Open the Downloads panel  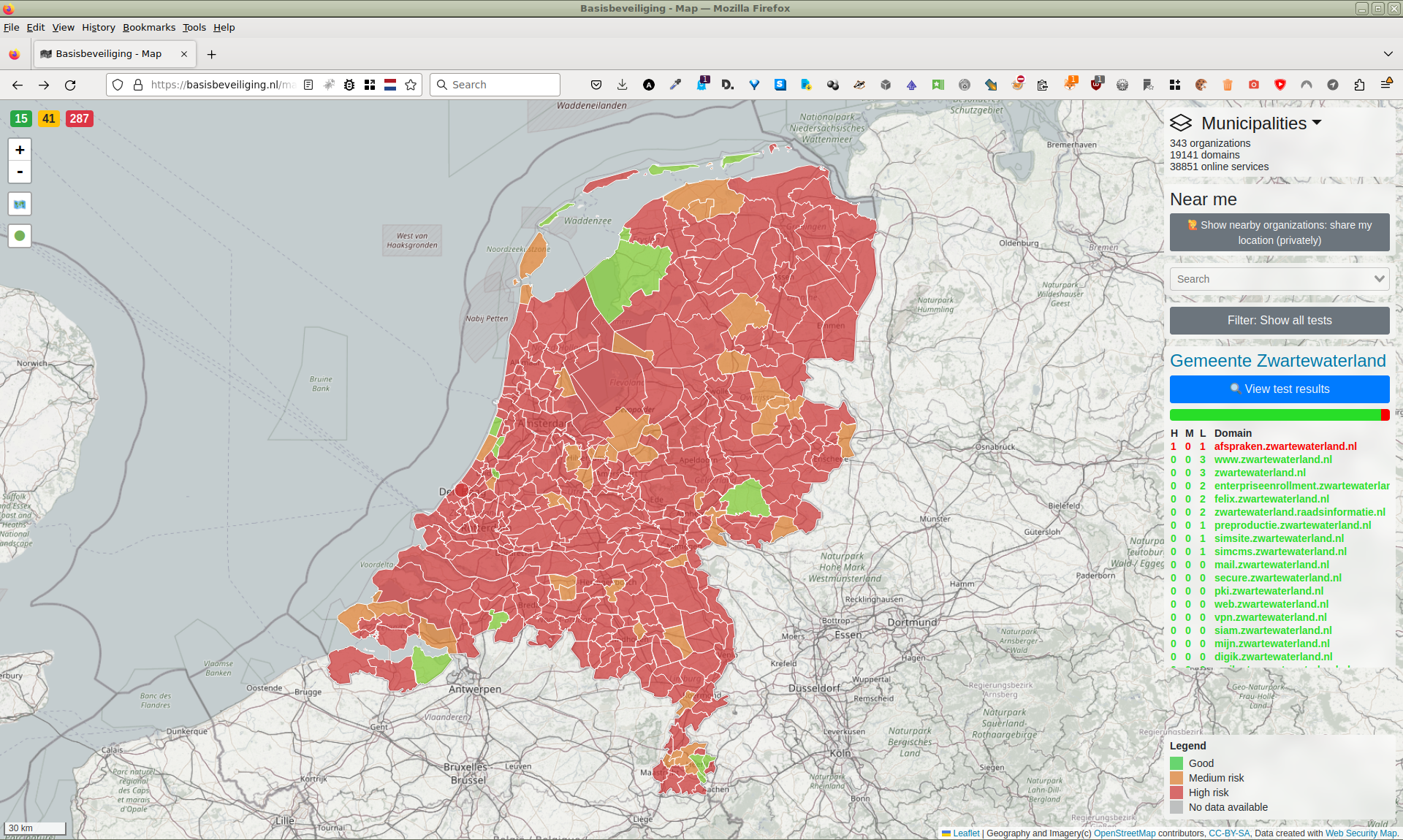pyautogui.click(x=623, y=85)
